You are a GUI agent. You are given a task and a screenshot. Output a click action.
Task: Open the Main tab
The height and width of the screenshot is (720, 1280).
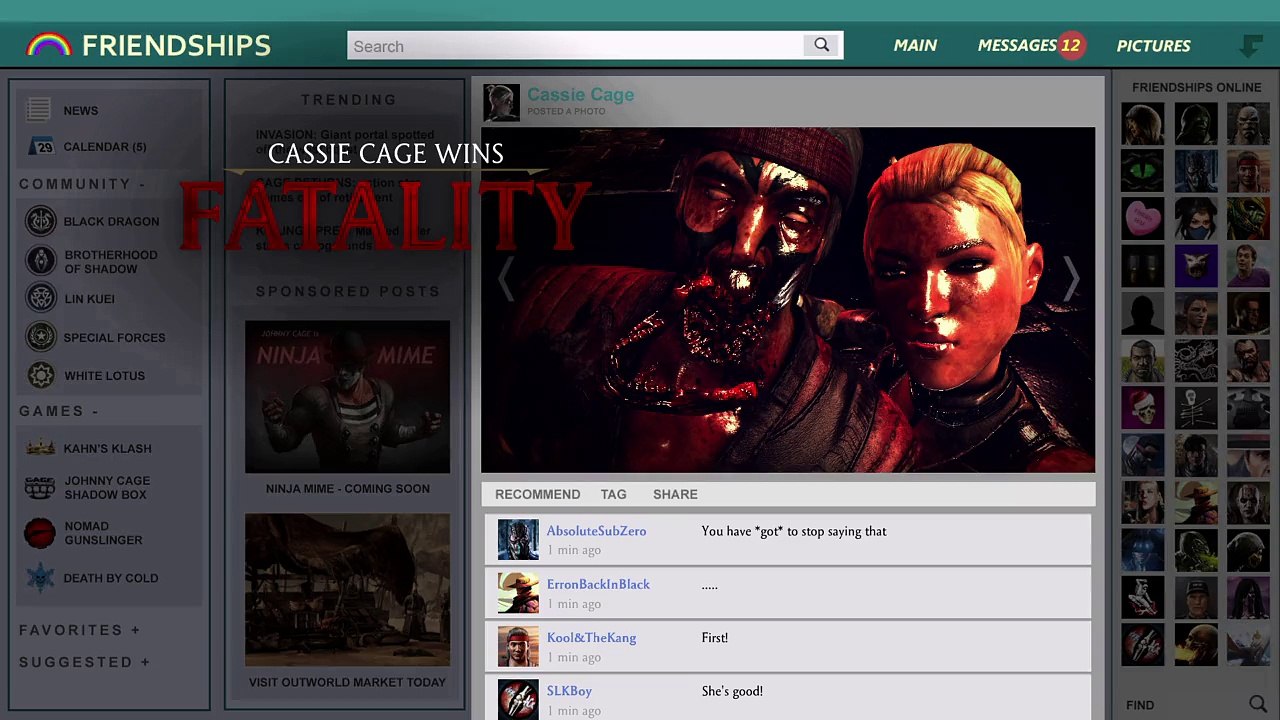point(915,45)
